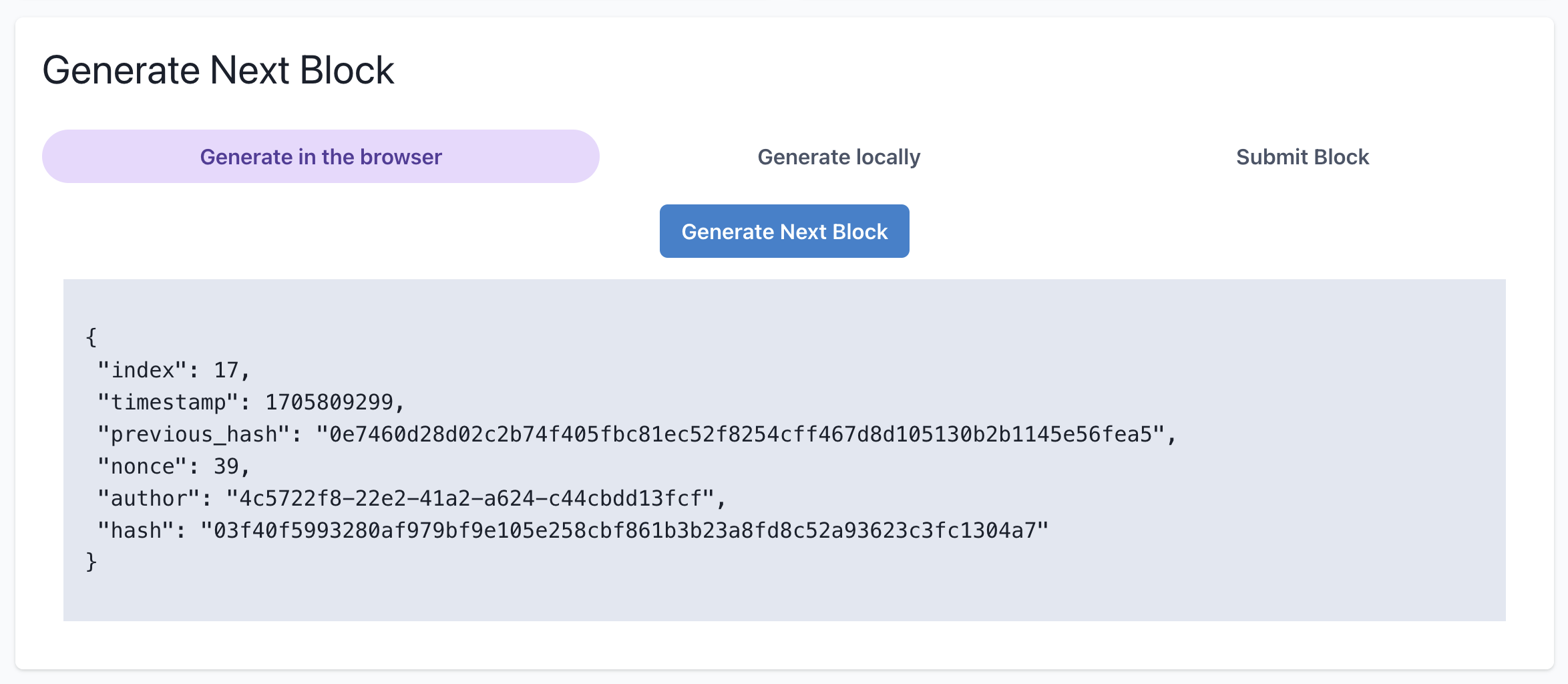This screenshot has height=684, width=1568.
Task: Click the previous hash value starting 0e7460
Action: click(741, 434)
